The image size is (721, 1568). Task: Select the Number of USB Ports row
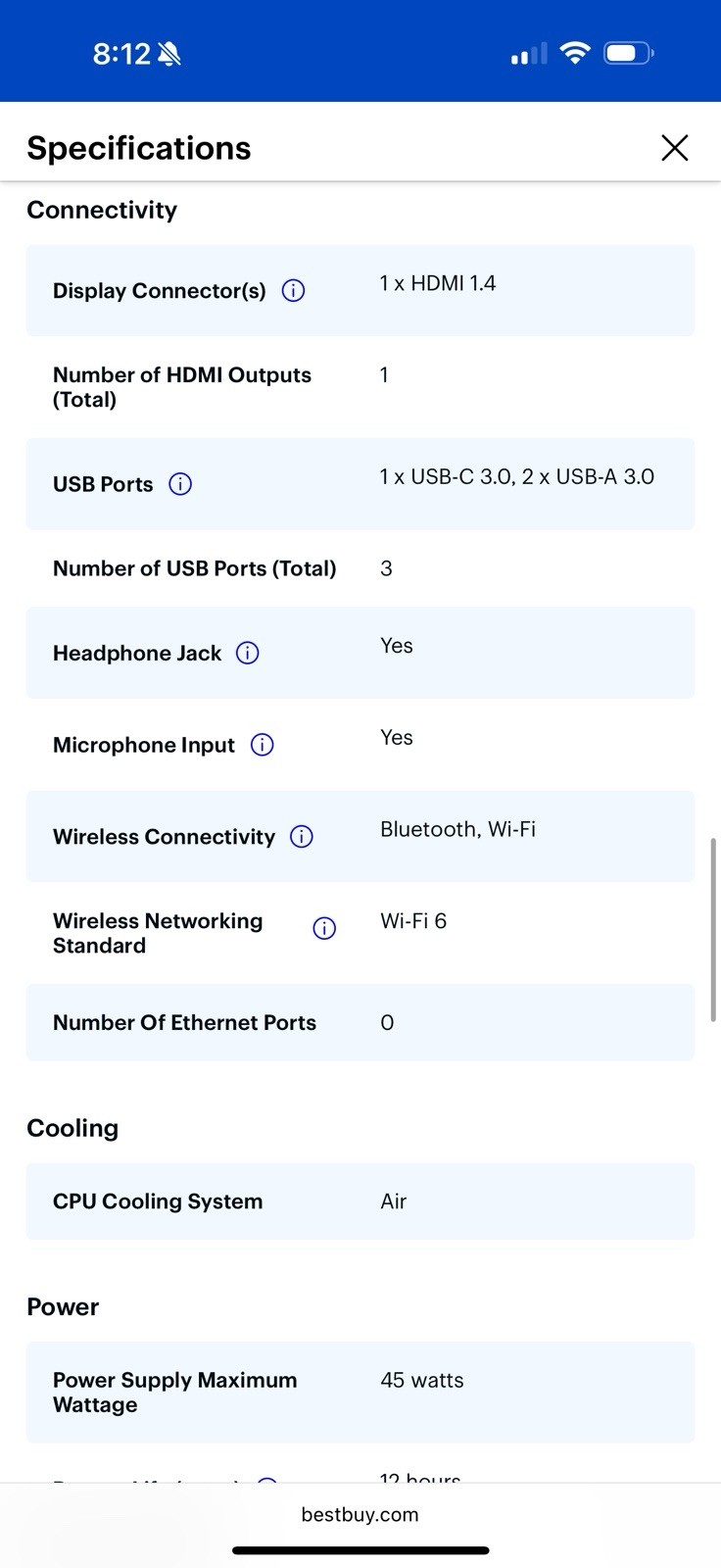(360, 568)
